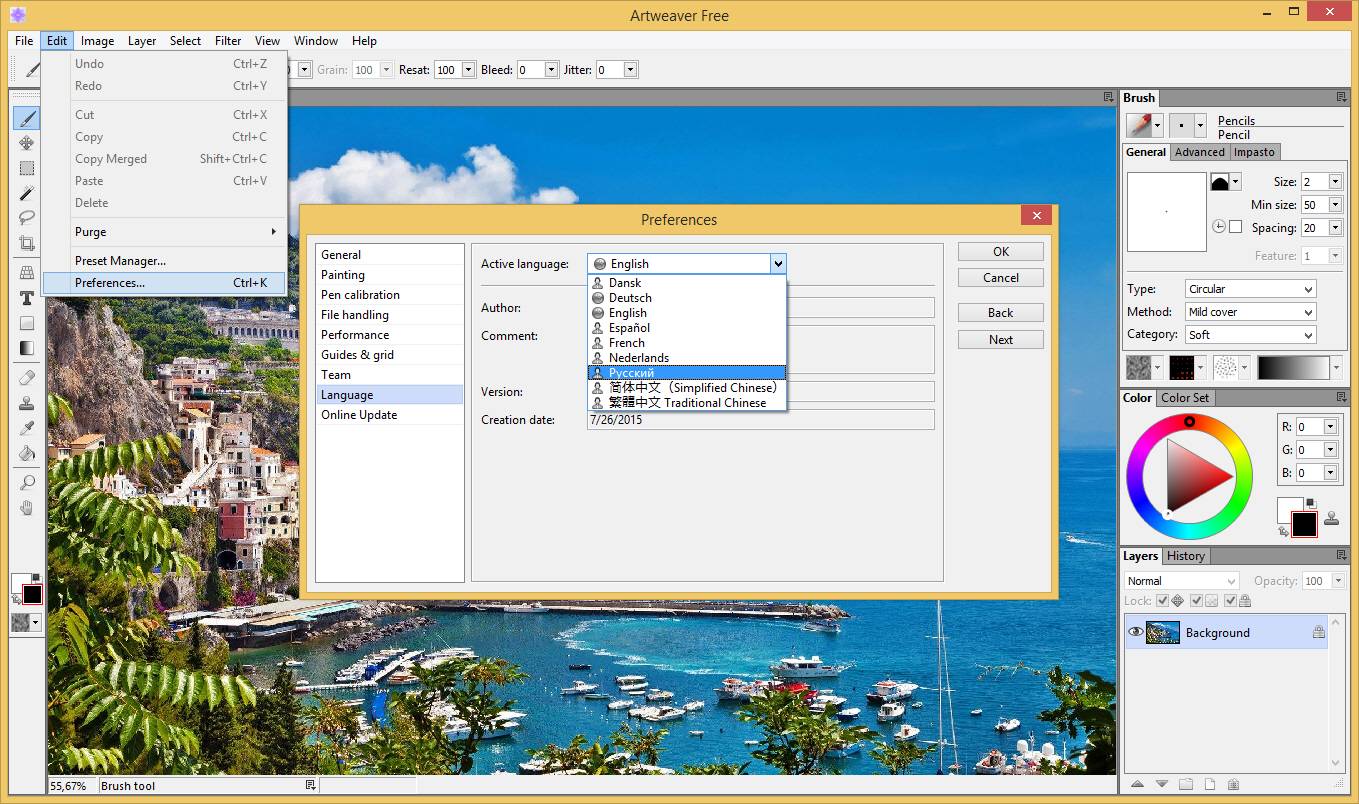Click the new layer group folder icon
Screen dimensions: 1359x804
point(1185,784)
